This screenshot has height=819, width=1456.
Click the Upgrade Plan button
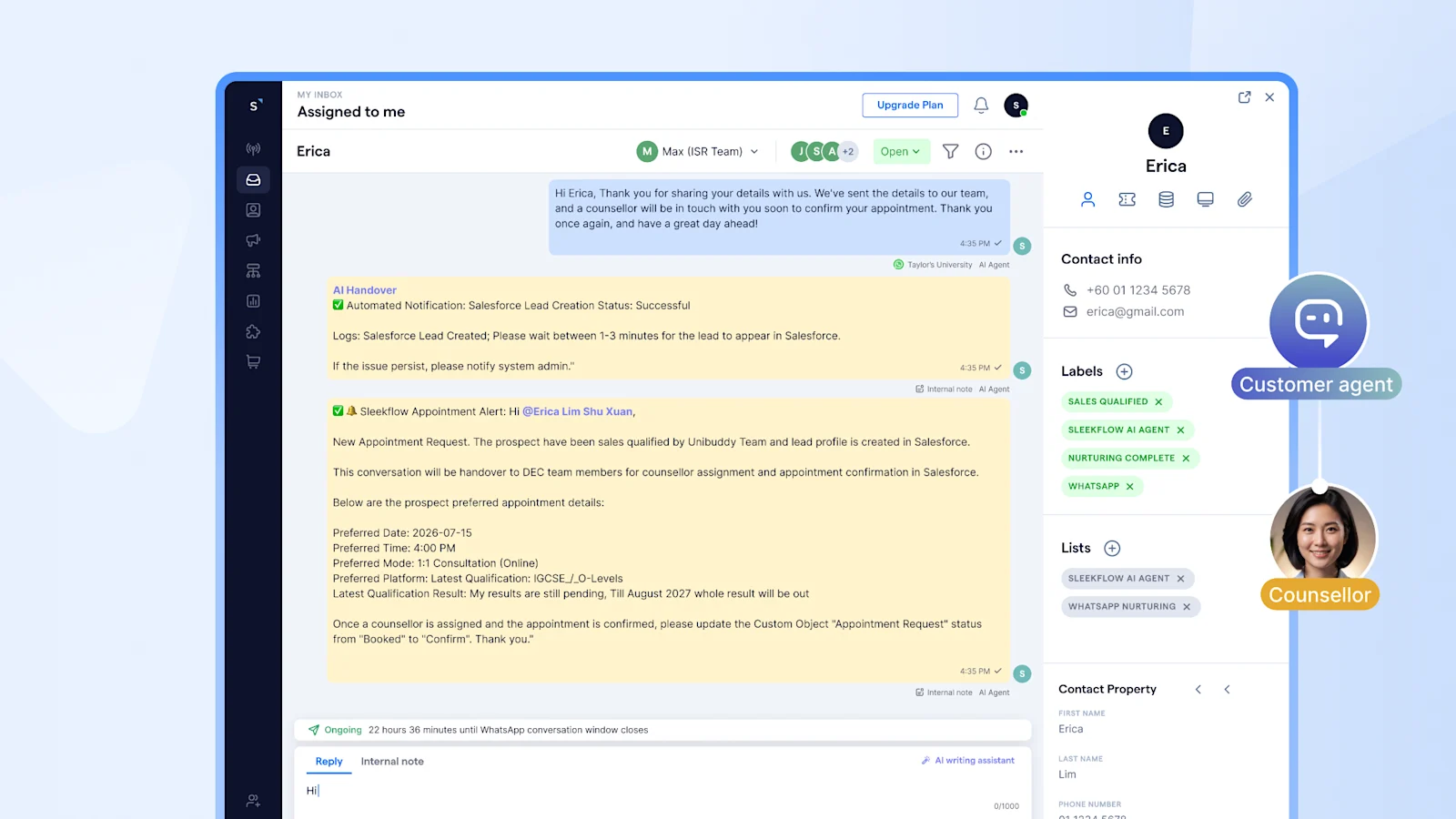point(910,106)
